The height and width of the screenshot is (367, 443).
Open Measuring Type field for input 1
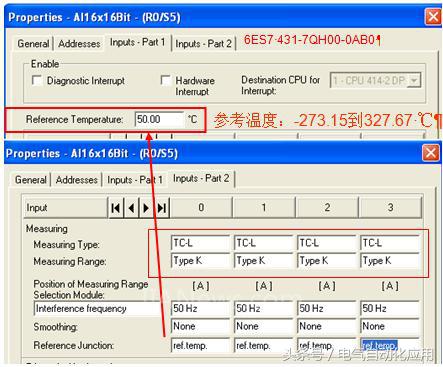pos(263,243)
